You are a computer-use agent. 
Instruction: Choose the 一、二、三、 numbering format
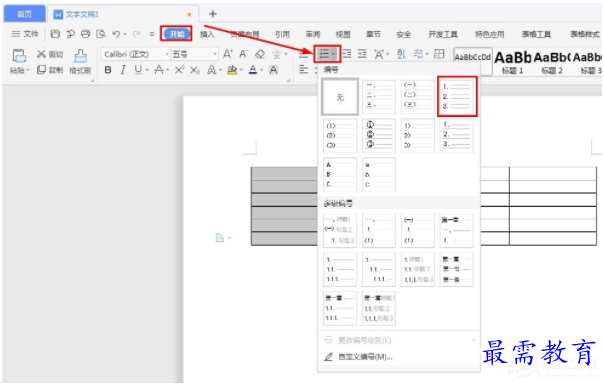[x=379, y=96]
